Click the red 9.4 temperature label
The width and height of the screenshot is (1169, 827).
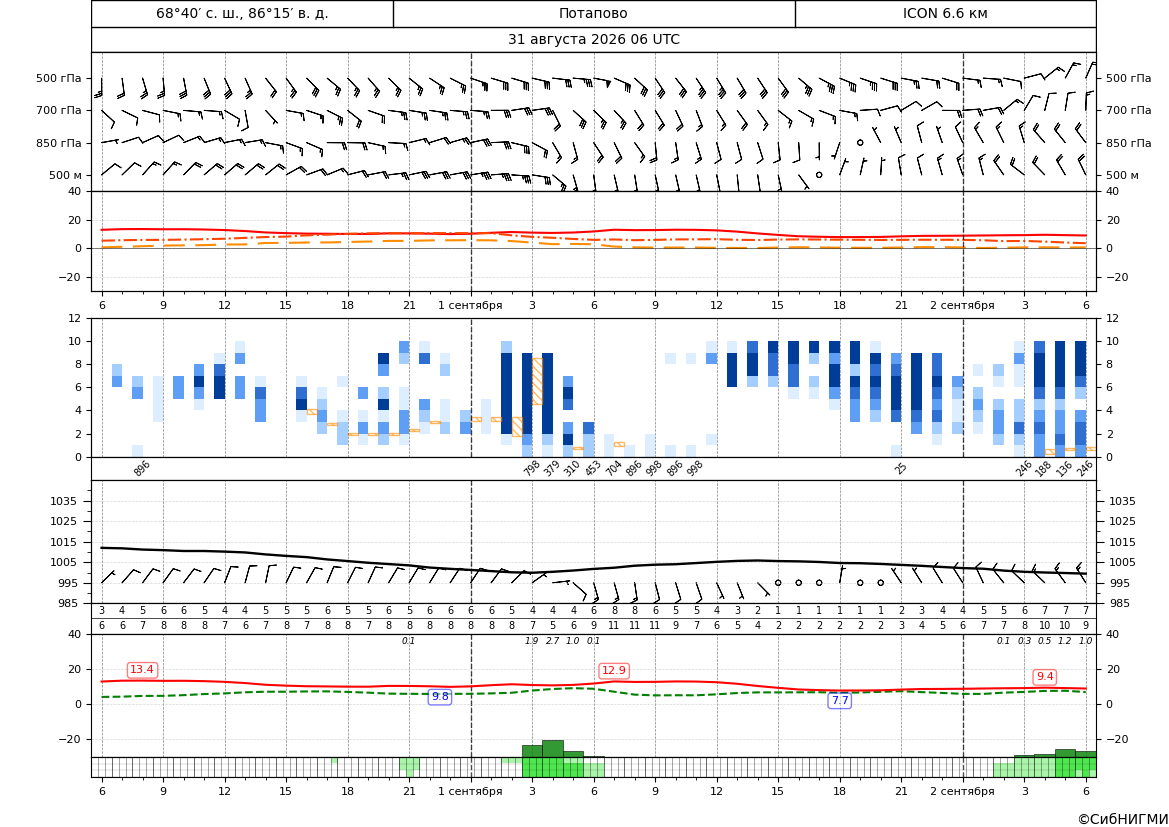(1044, 676)
